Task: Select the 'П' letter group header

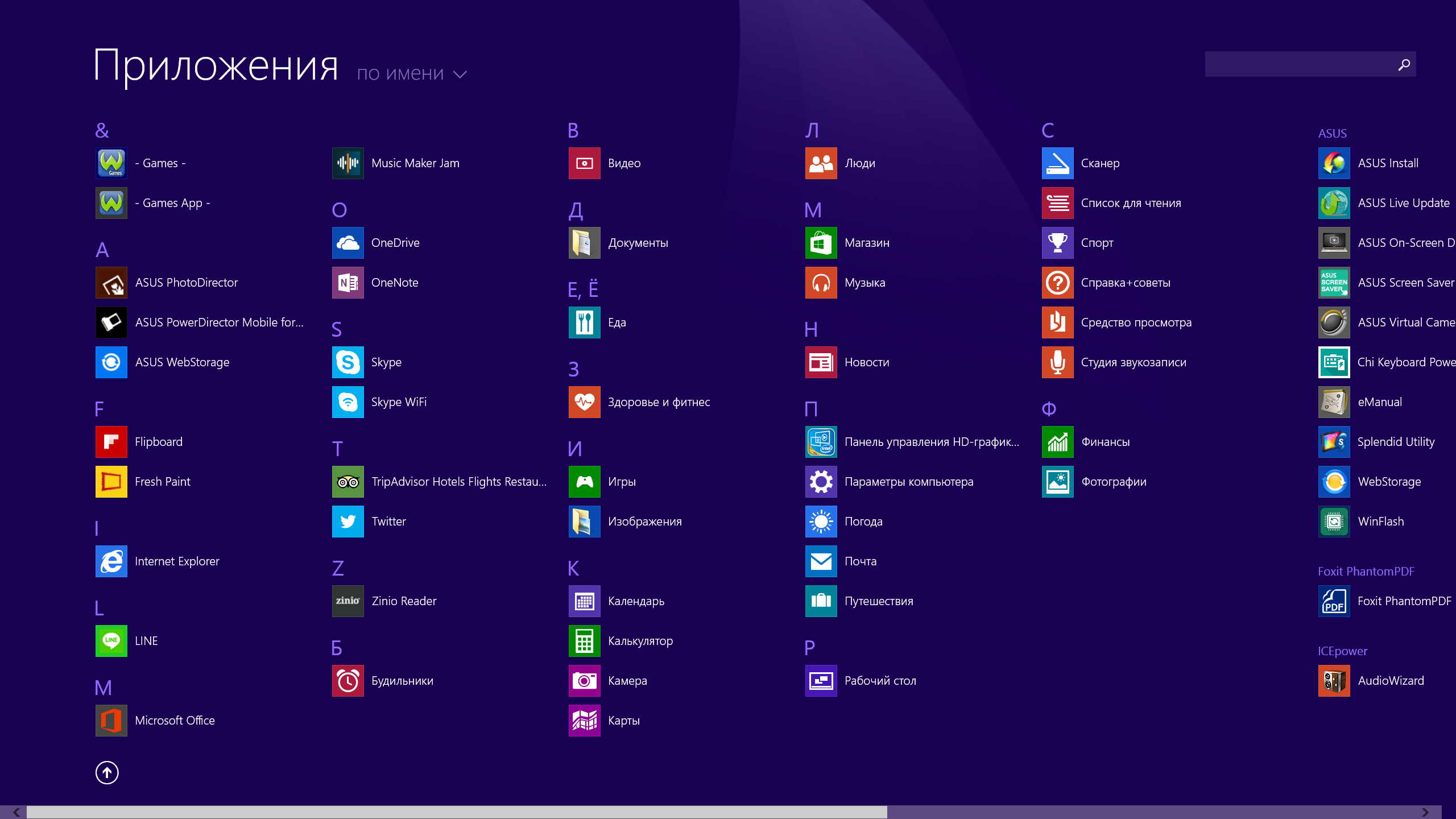Action: coord(811,409)
